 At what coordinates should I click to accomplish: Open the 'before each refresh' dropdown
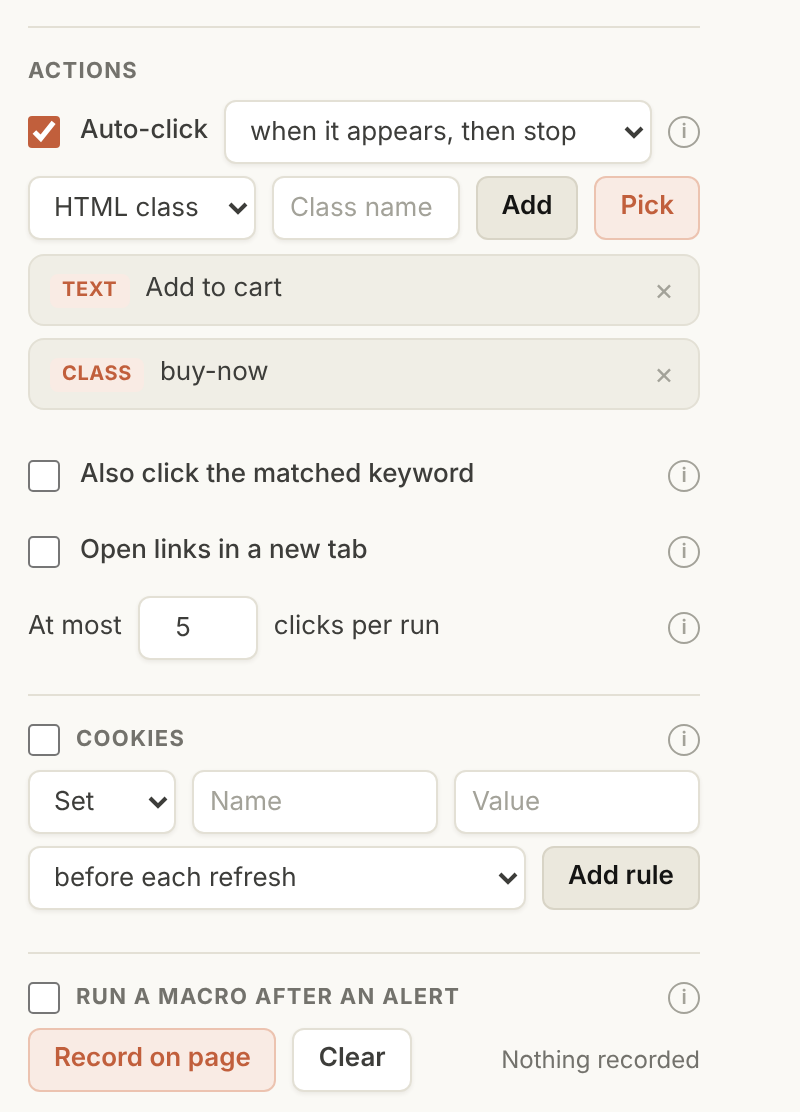pyautogui.click(x=277, y=877)
